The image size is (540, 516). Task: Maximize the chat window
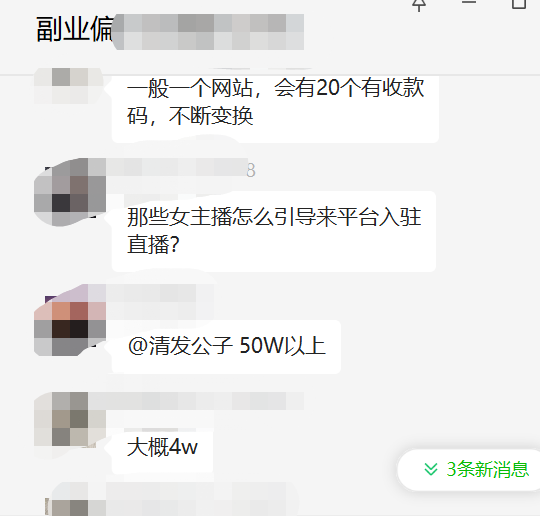[519, 3]
